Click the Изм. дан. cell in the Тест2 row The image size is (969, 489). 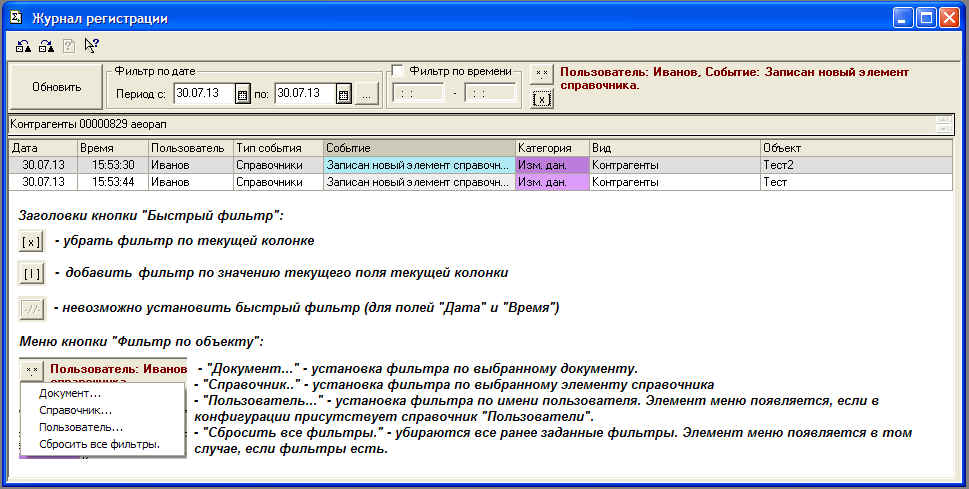point(552,165)
